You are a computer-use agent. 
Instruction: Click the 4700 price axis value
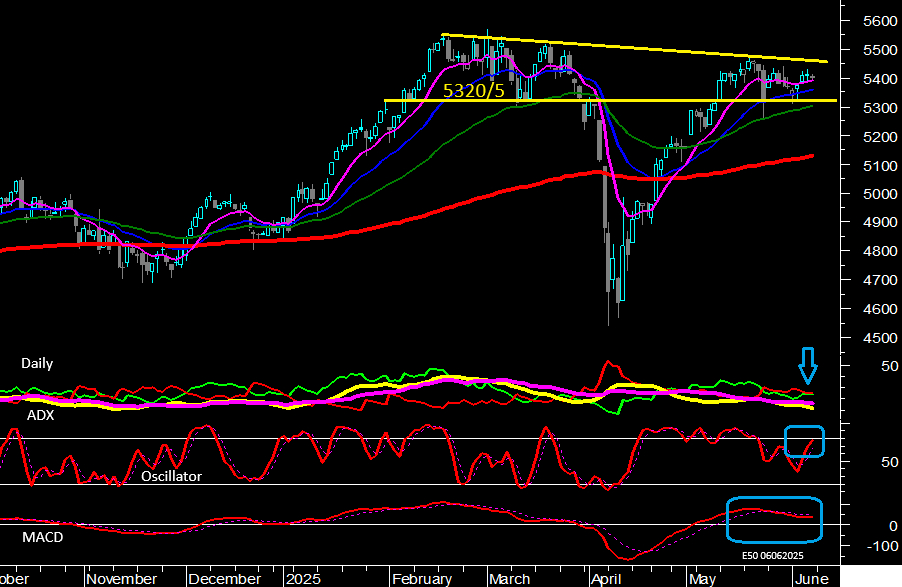(880, 280)
